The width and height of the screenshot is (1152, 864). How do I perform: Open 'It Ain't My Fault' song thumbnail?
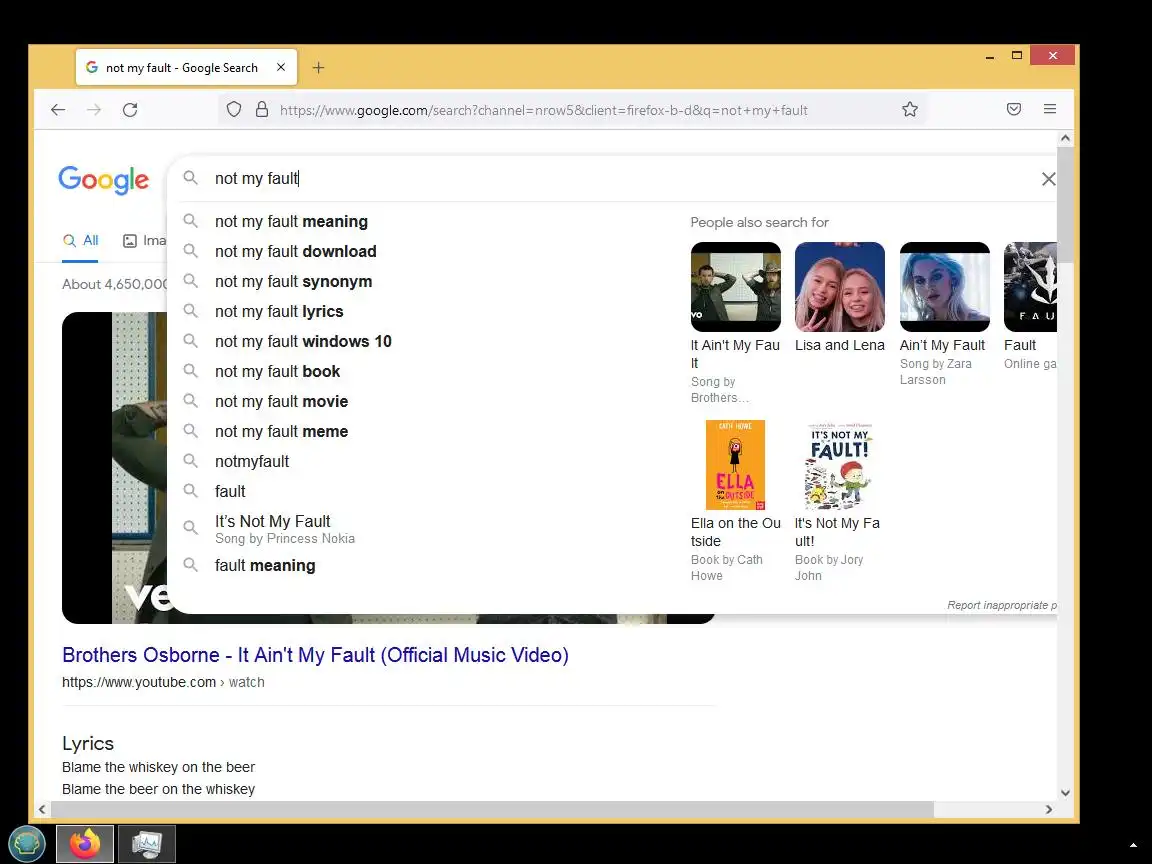pos(735,287)
